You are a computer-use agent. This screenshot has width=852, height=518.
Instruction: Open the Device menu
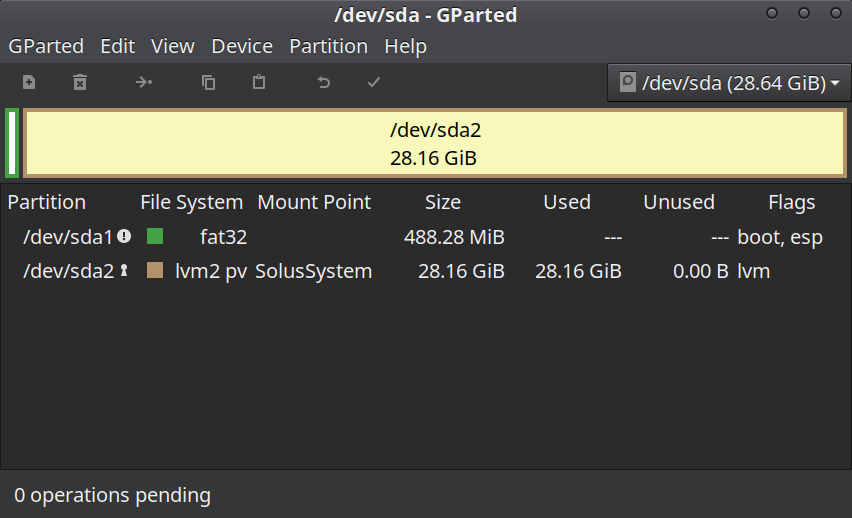(242, 46)
